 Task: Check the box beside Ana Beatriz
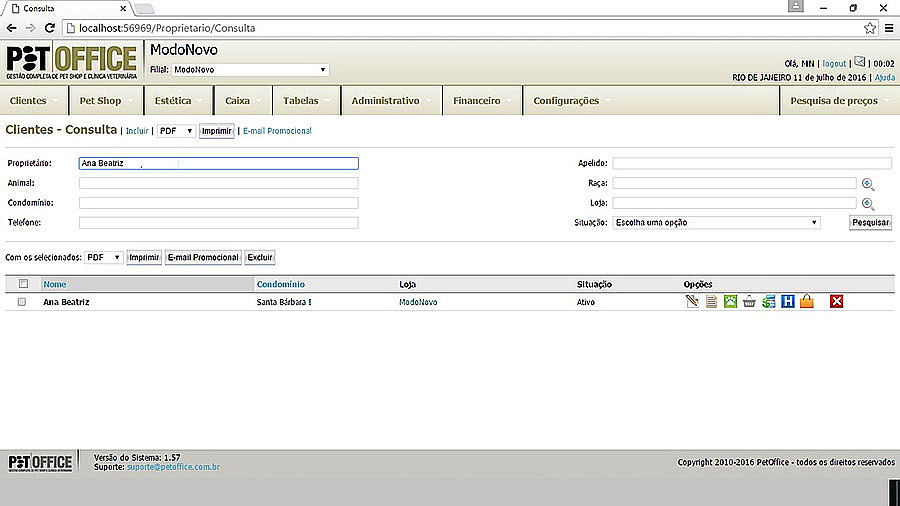[22, 301]
